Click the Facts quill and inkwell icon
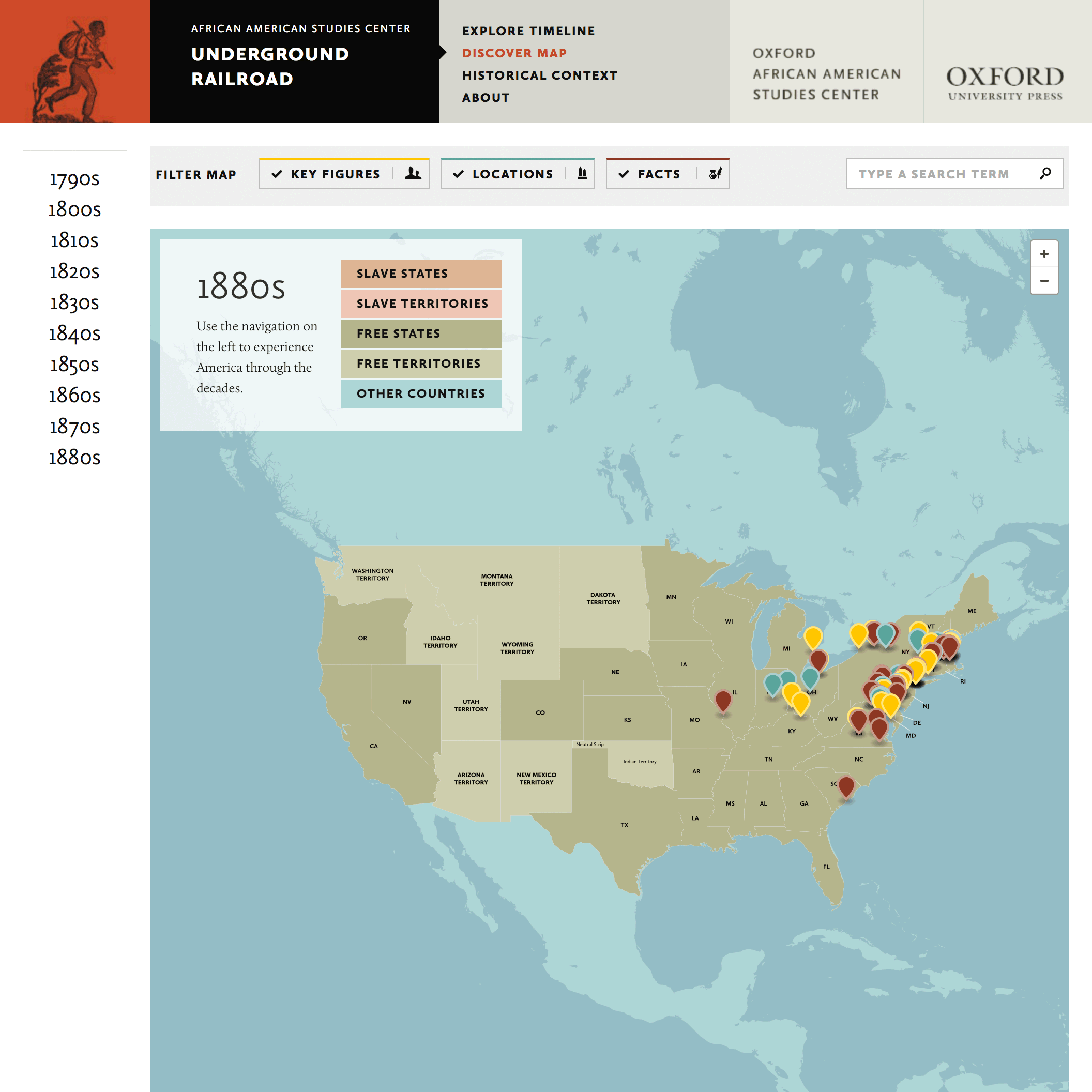The height and width of the screenshot is (1092, 1092). 715,174
